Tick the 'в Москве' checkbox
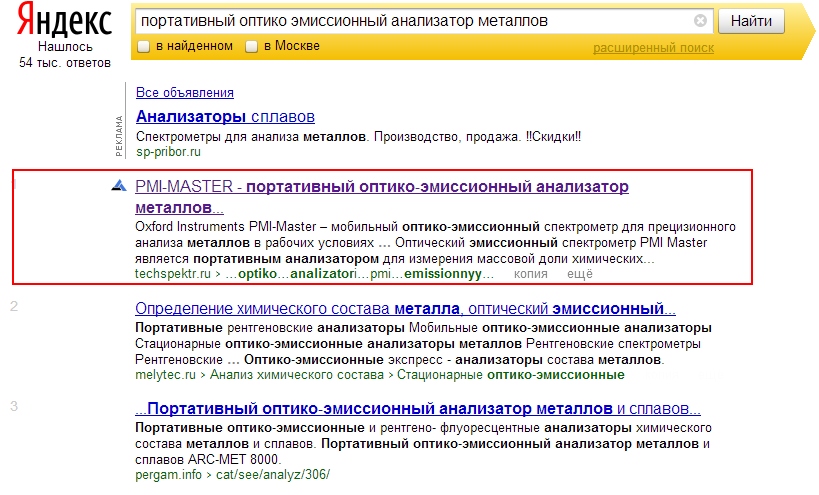The width and height of the screenshot is (819, 495). [252, 46]
